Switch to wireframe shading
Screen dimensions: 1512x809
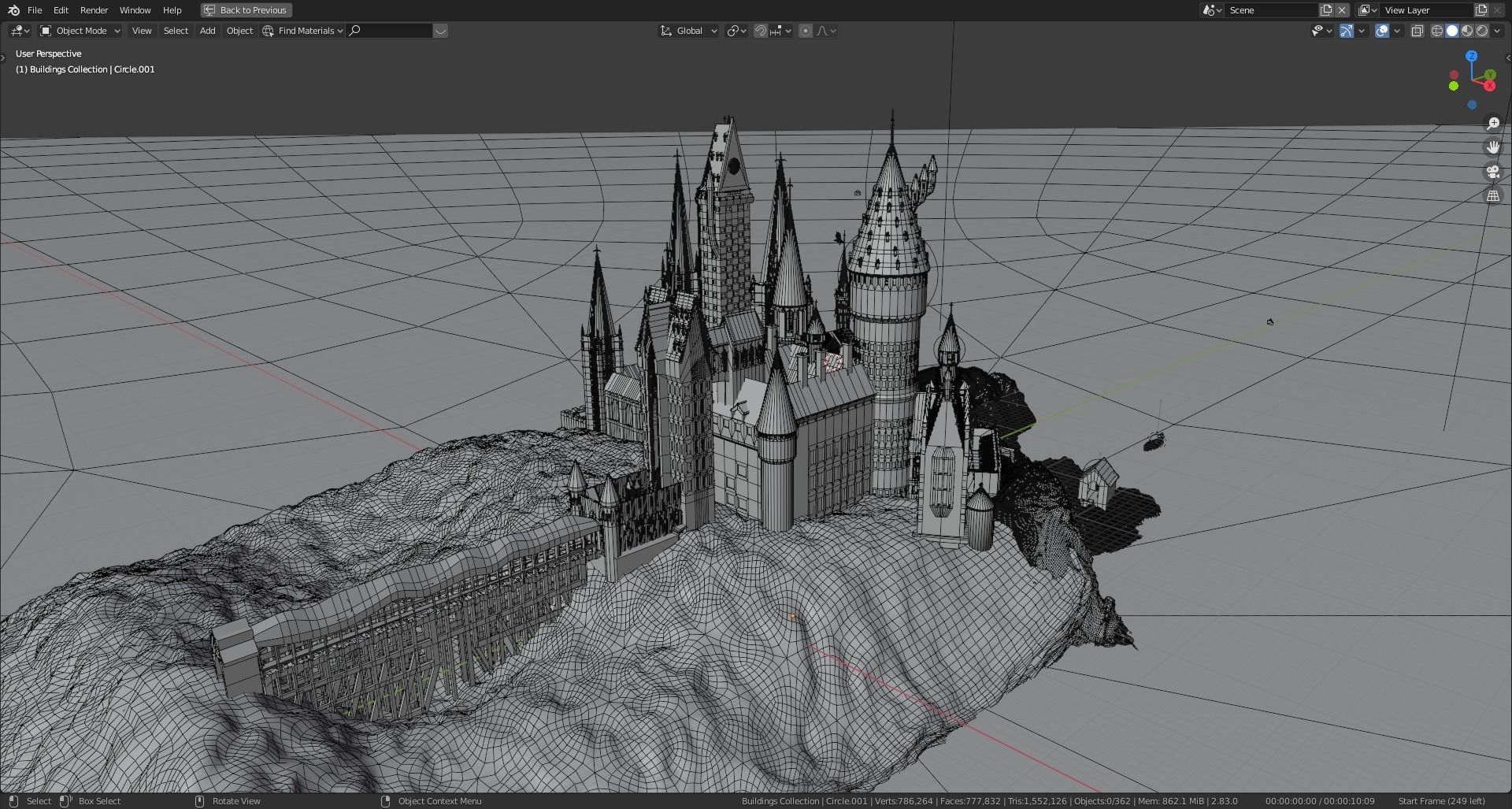coord(1437,31)
